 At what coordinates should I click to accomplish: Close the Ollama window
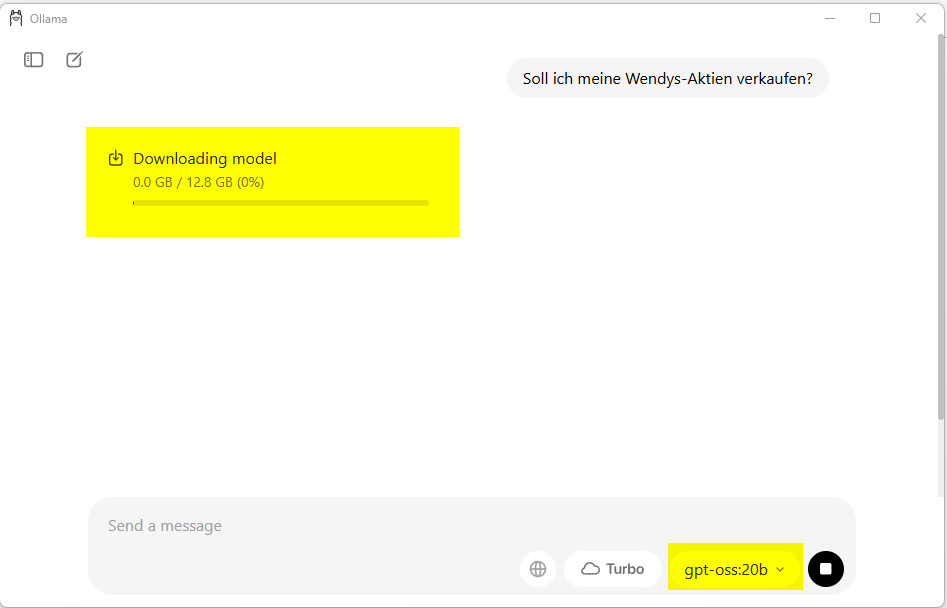[x=921, y=18]
